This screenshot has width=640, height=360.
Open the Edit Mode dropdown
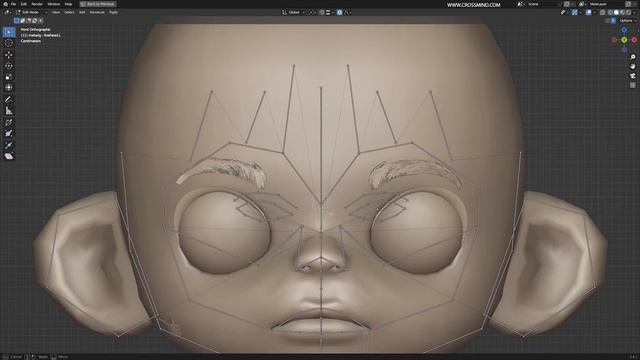click(x=31, y=13)
